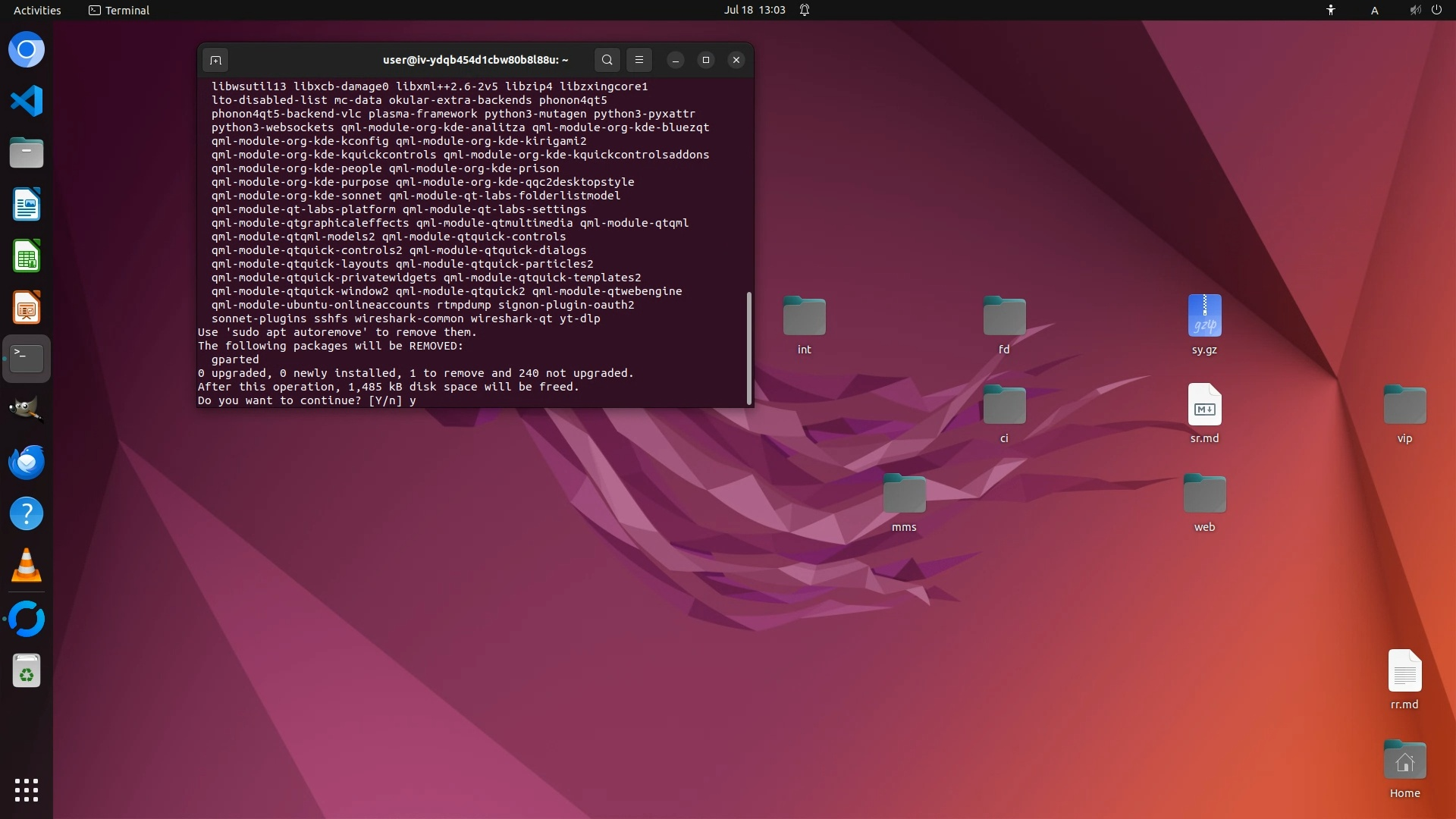Open the terminal hamburger menu
1456x819 pixels.
coord(639,60)
